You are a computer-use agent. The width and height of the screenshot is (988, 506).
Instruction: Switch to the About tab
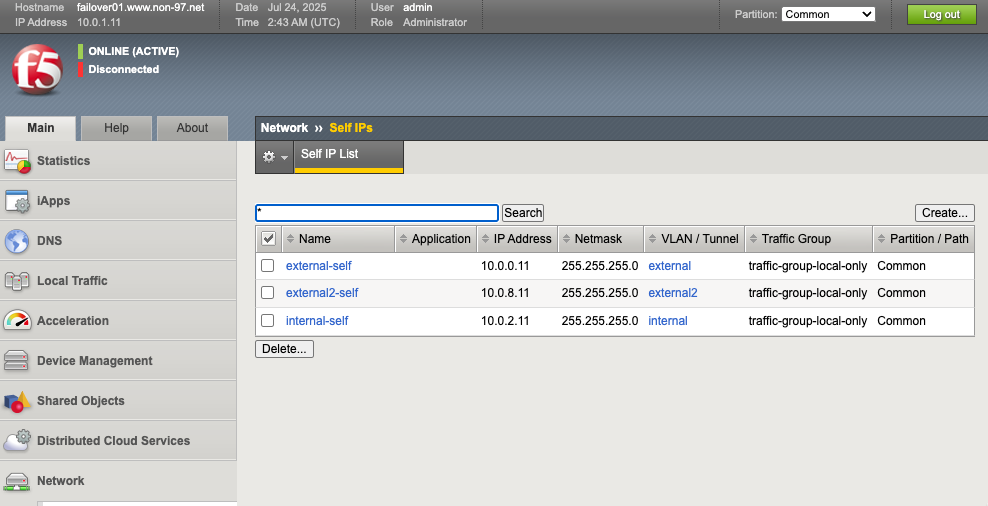(192, 128)
